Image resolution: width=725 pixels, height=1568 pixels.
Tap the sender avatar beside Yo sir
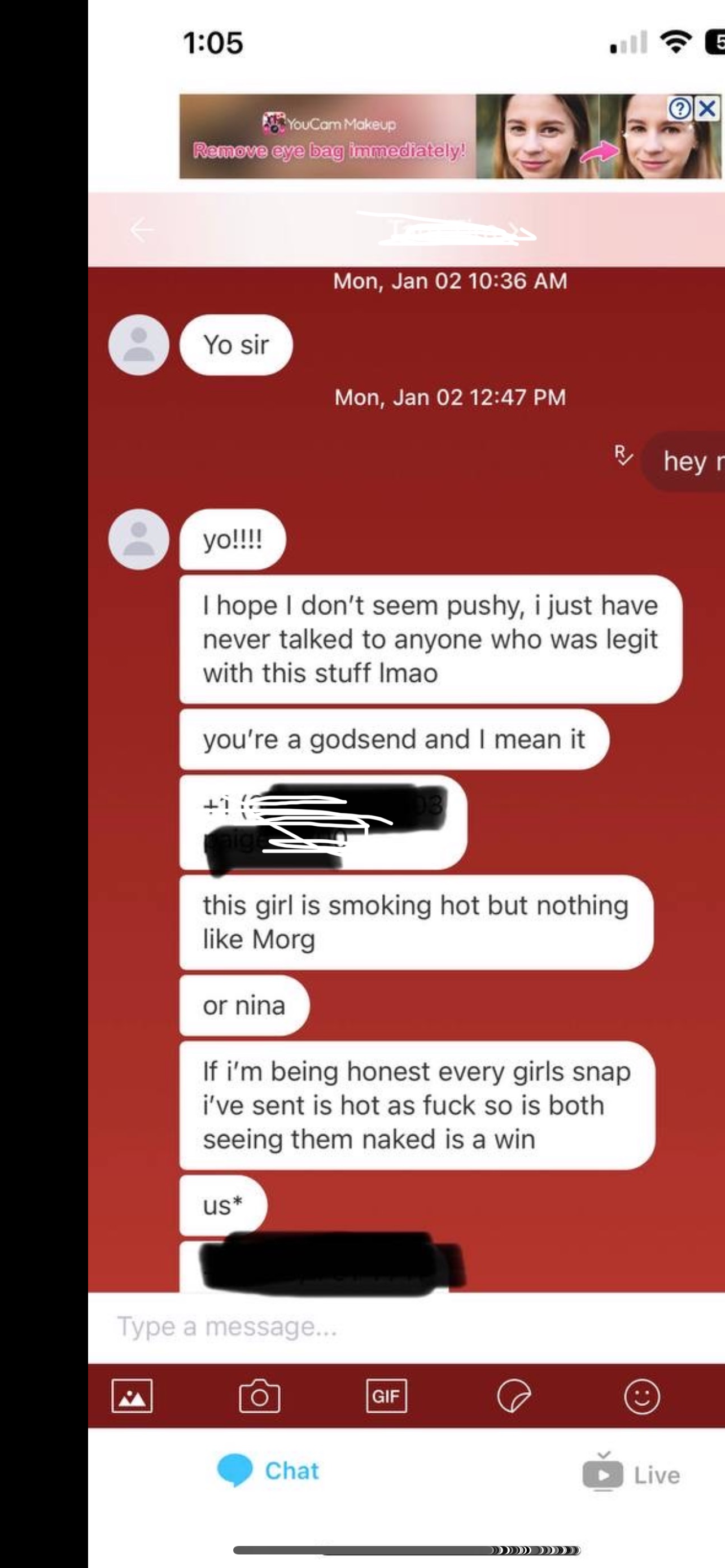(x=139, y=344)
